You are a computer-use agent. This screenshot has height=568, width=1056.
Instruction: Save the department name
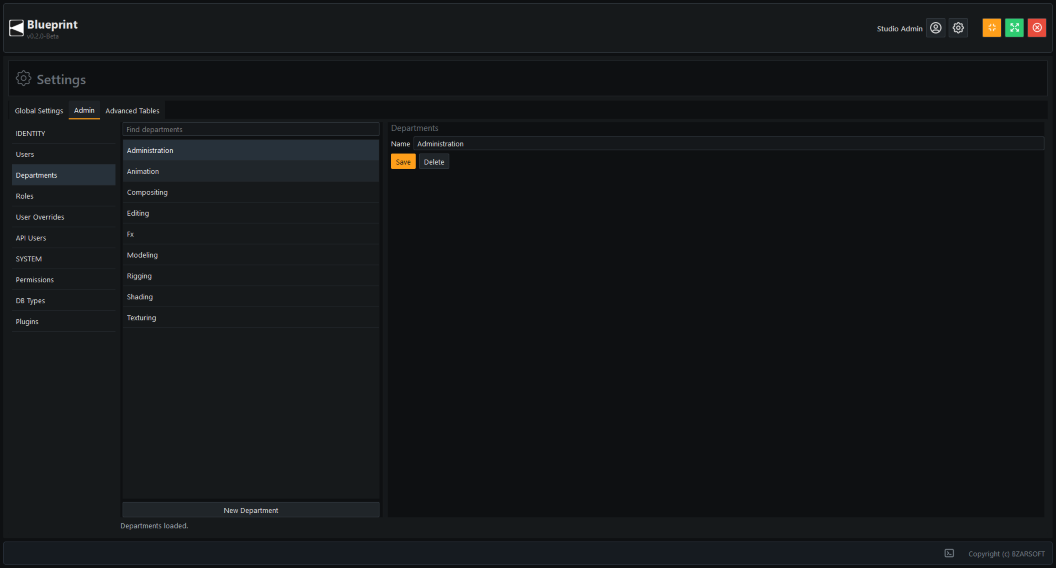pos(403,162)
